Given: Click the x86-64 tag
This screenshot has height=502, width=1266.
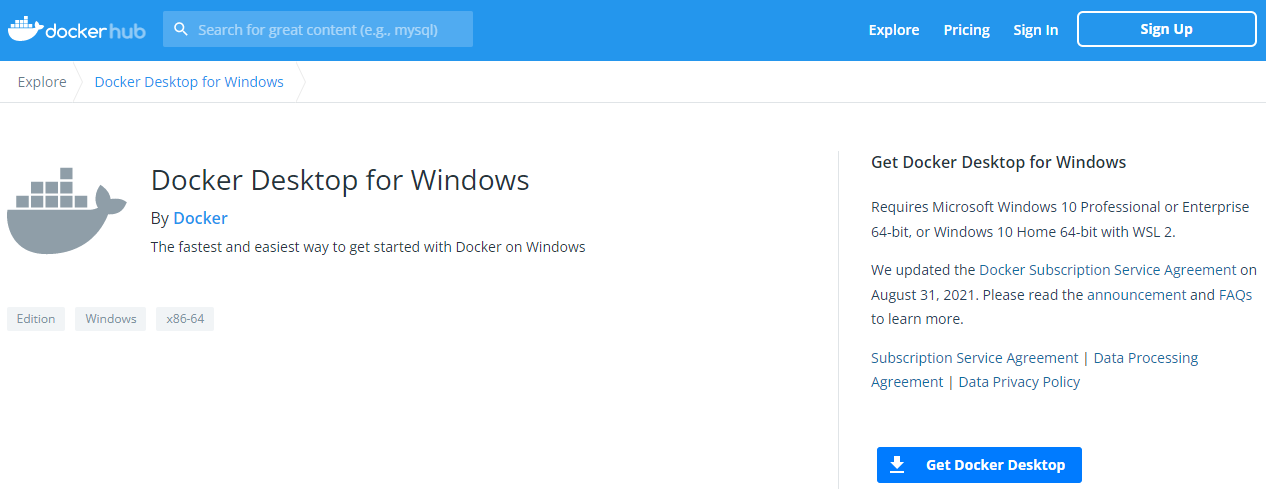Looking at the screenshot, I should [185, 319].
